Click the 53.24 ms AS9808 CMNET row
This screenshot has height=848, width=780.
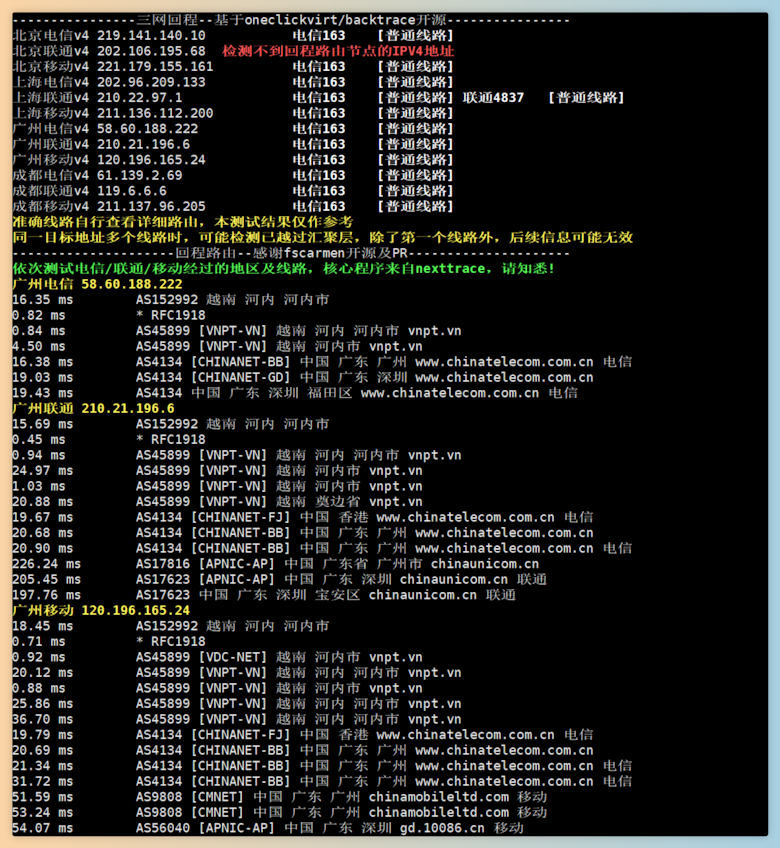(x=280, y=813)
